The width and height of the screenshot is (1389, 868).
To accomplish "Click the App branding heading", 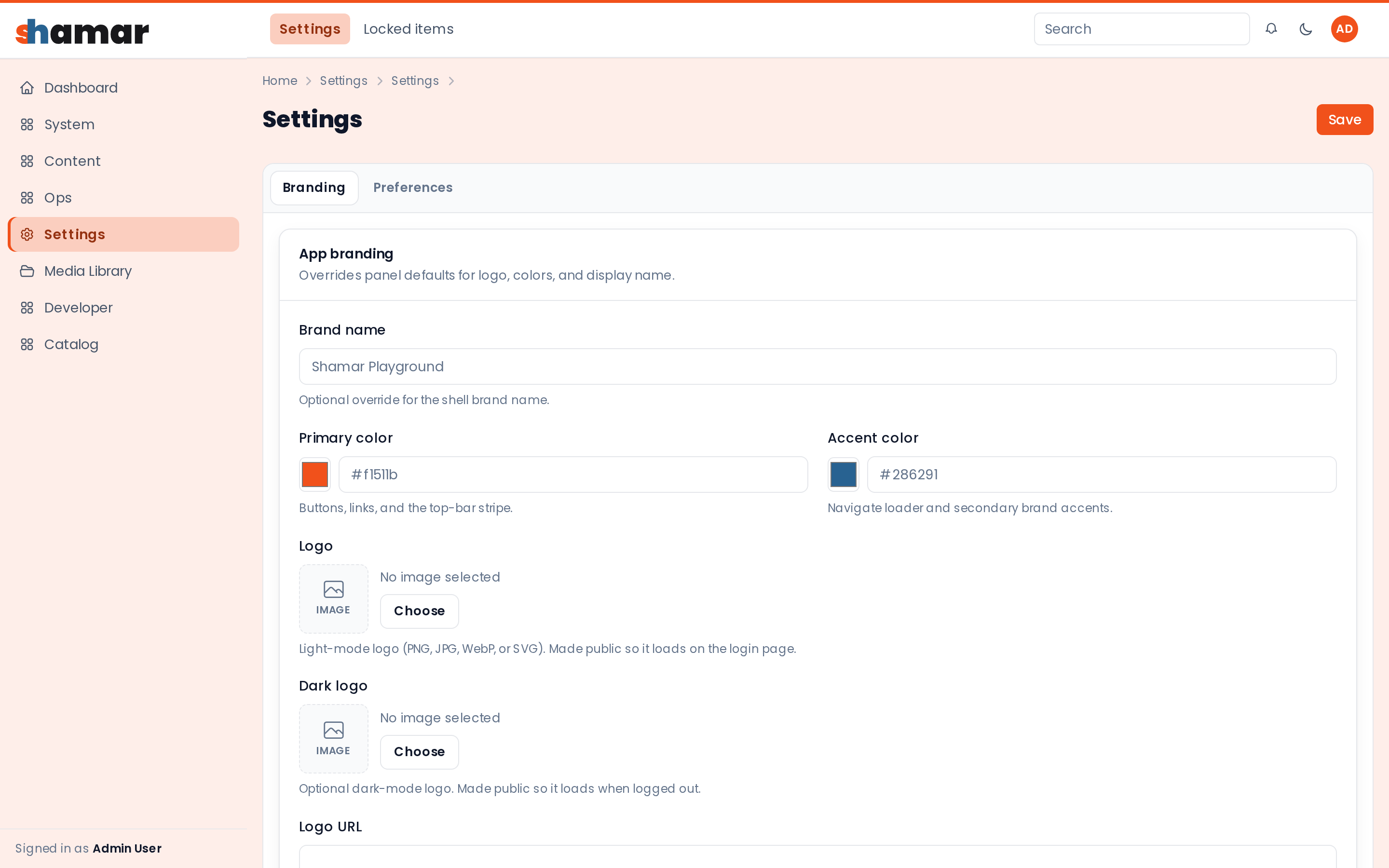I will [x=346, y=254].
